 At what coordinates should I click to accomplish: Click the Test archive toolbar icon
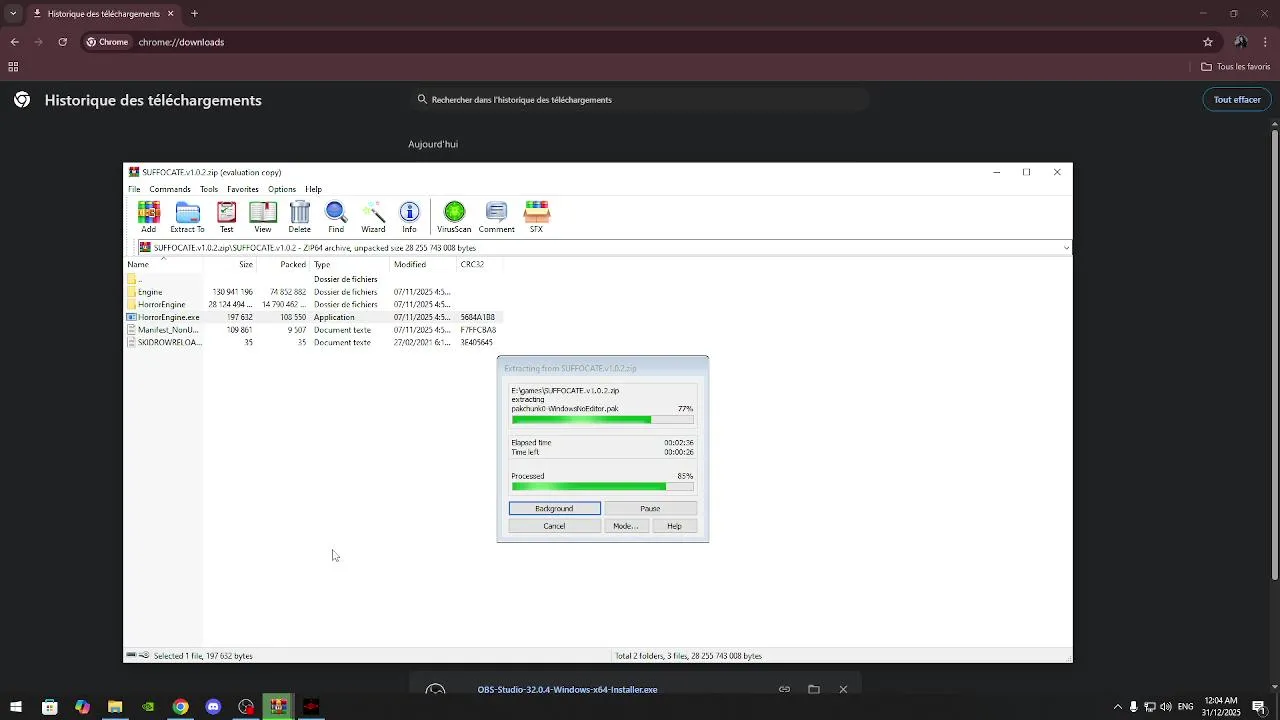coord(227,217)
